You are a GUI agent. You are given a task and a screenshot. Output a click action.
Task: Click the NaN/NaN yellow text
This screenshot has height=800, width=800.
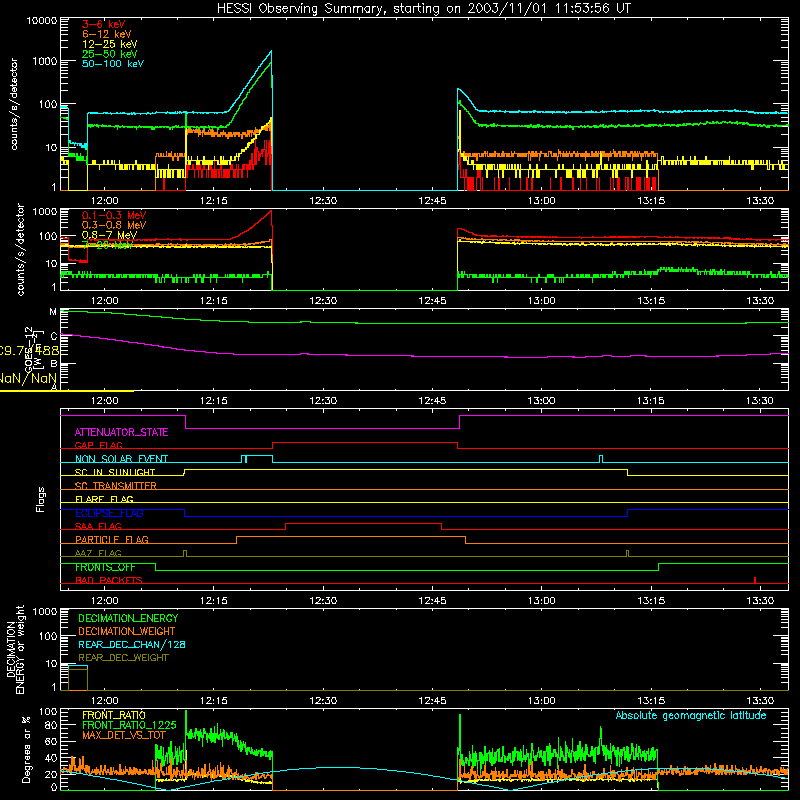28,378
